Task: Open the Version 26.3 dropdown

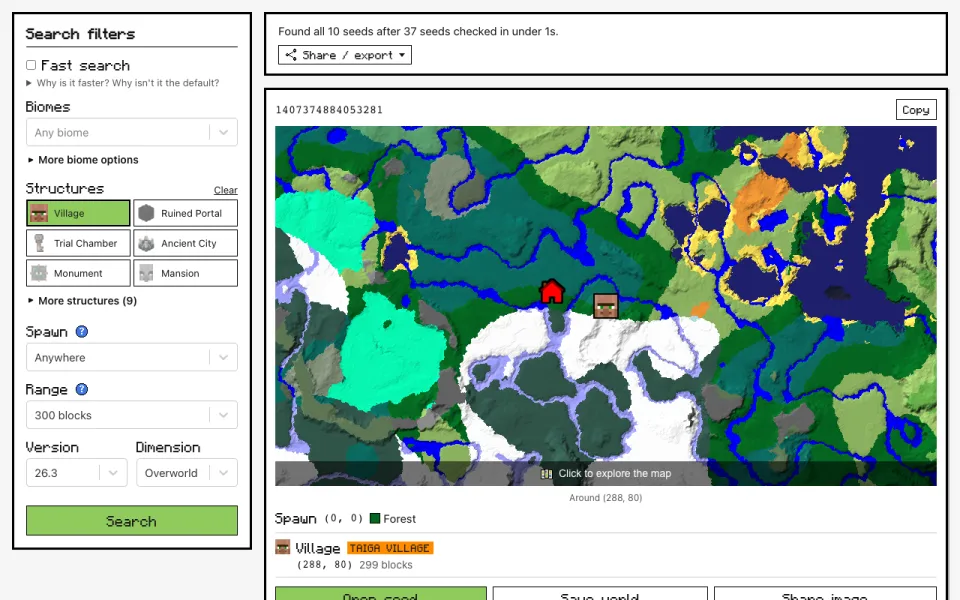Action: click(77, 473)
